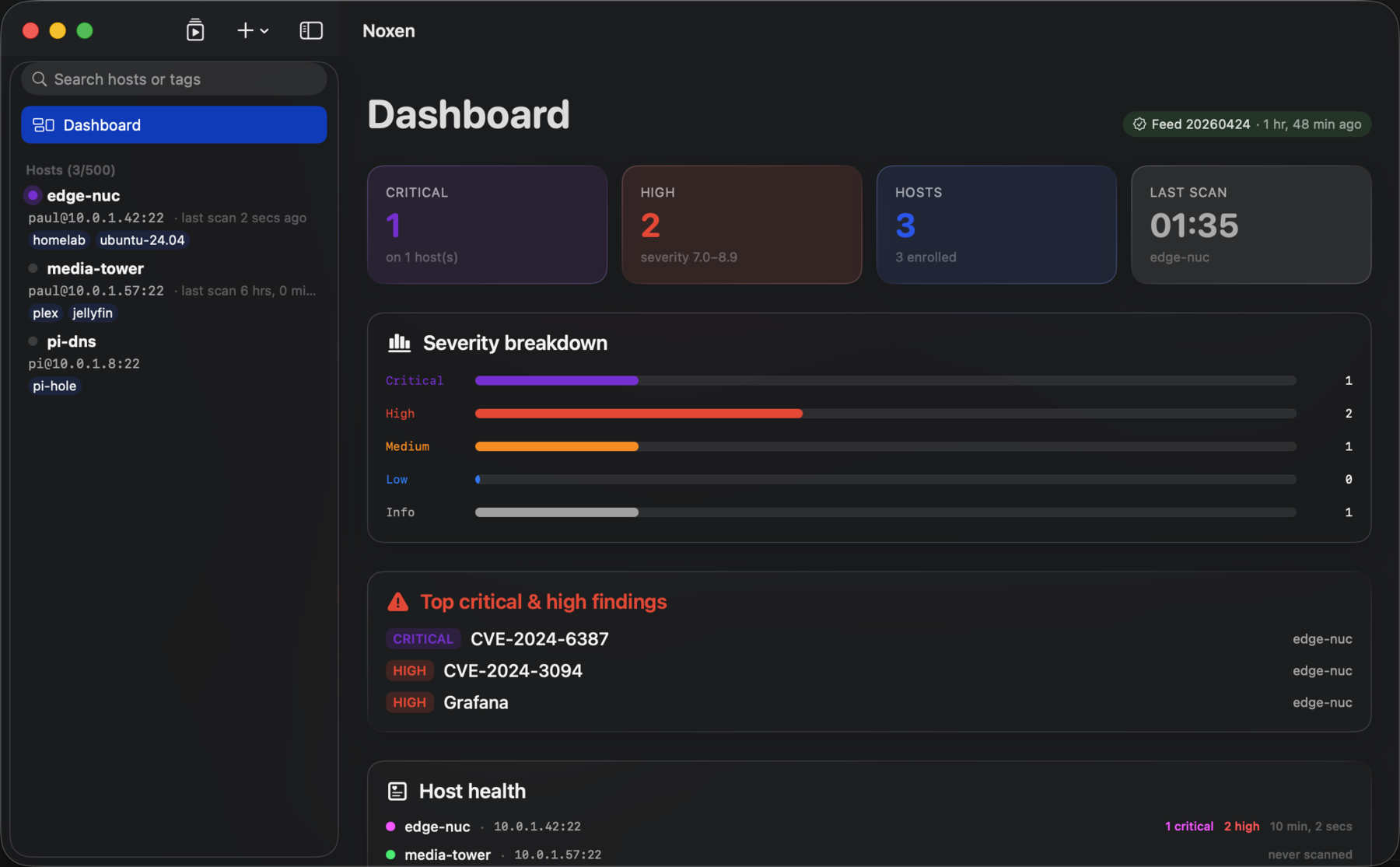Click the homelab tag
Image resolution: width=1400 pixels, height=867 pixels.
59,240
